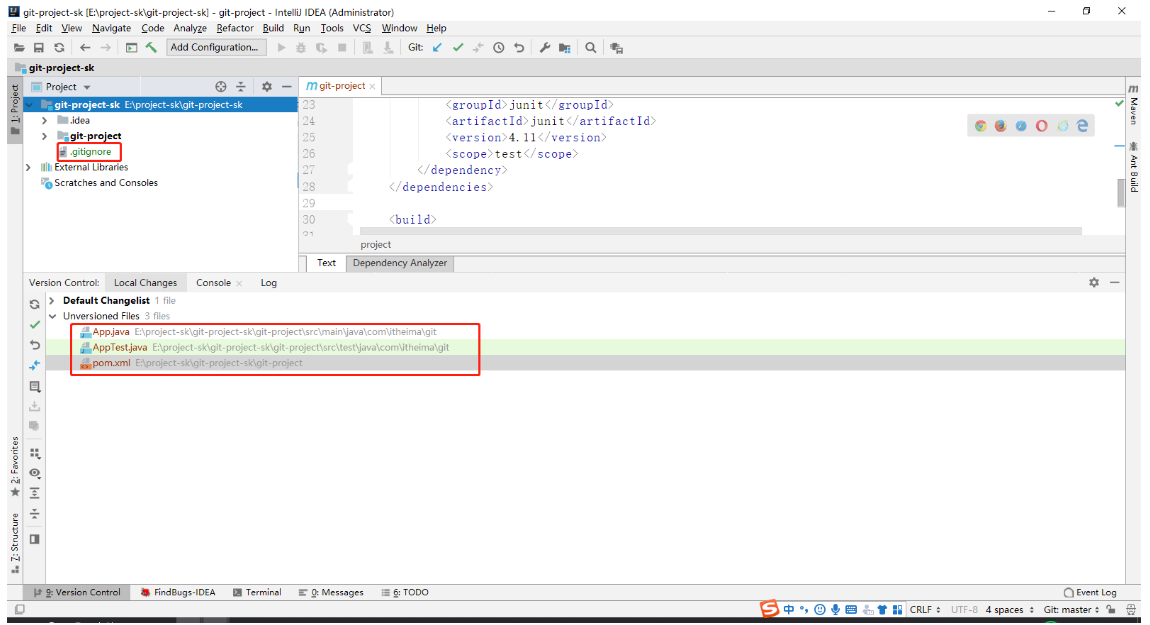Toggle the Structure side tool window
This screenshot has width=1150, height=625.
point(15,543)
